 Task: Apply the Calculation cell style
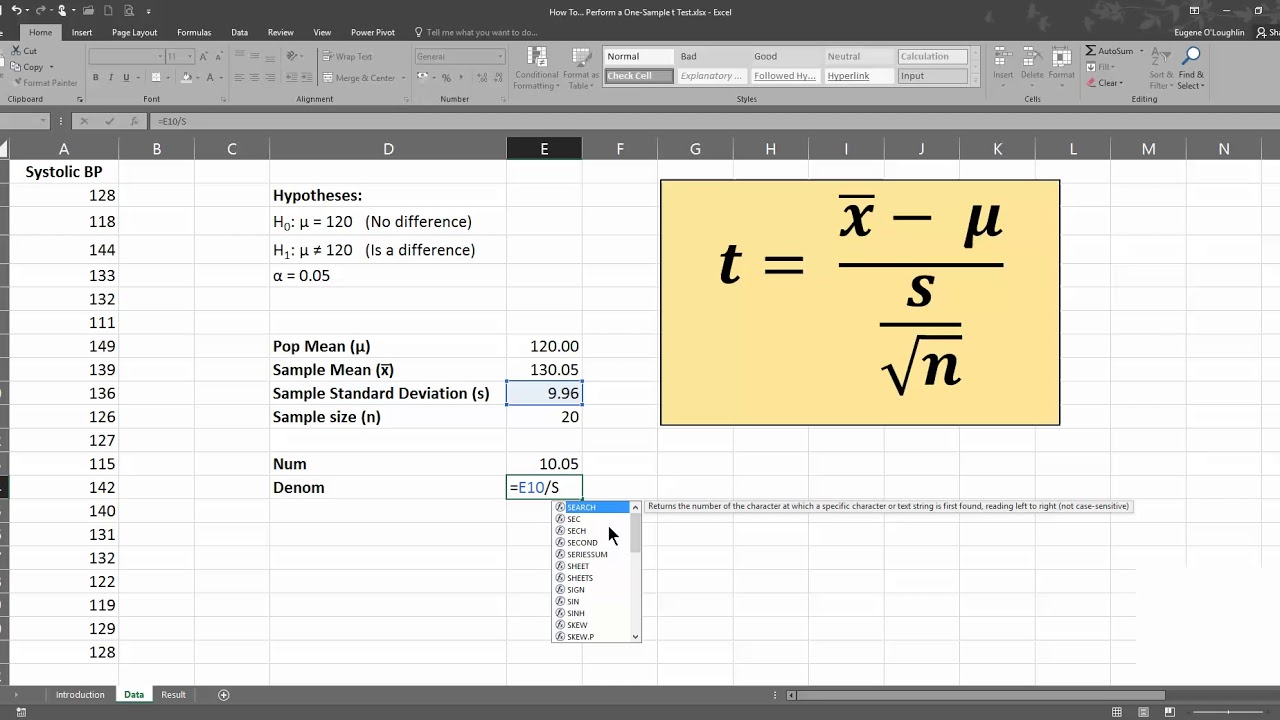tap(932, 57)
